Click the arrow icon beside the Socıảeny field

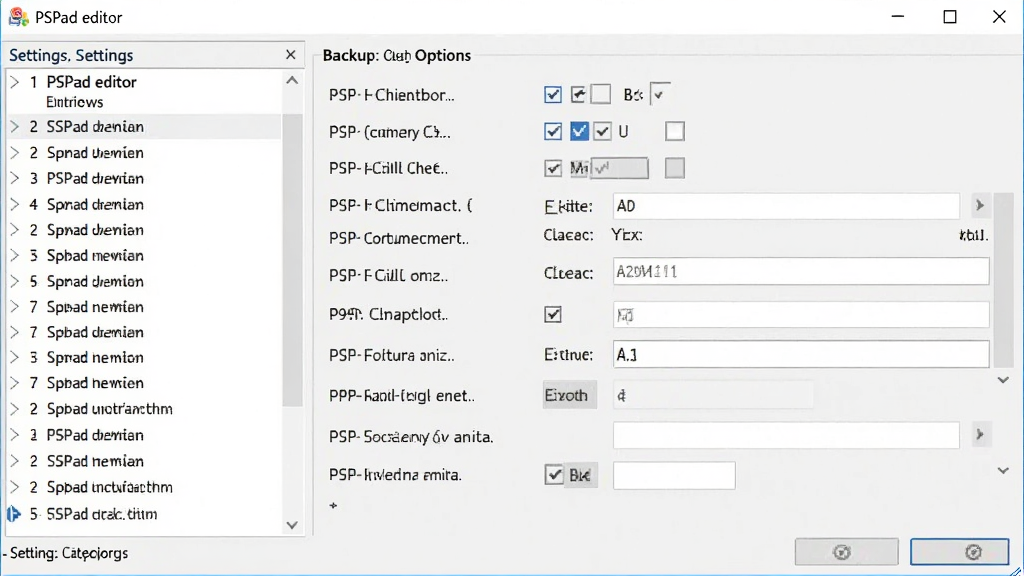pyautogui.click(x=980, y=434)
